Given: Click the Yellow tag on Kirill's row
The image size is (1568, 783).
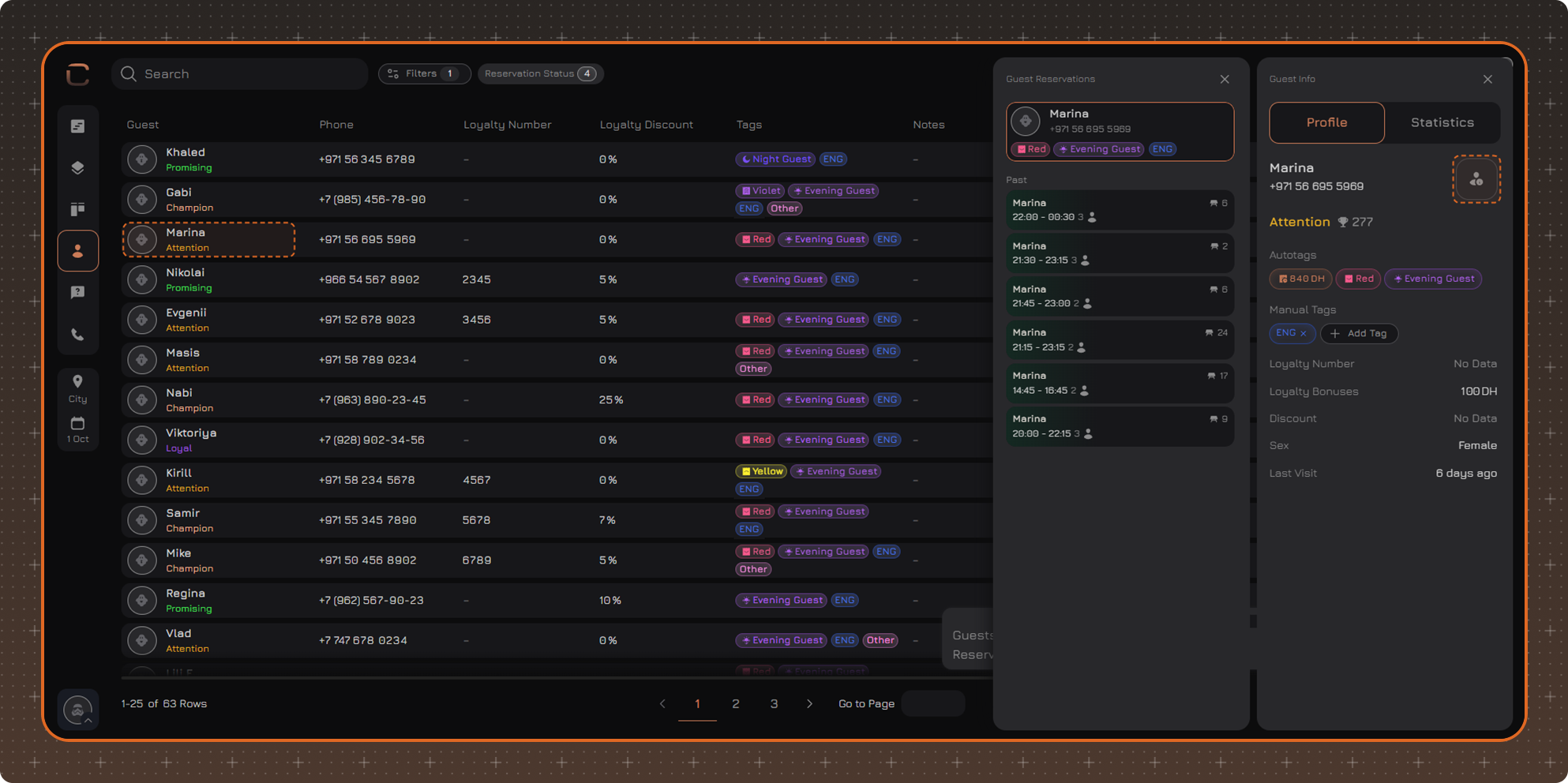Looking at the screenshot, I should pos(761,471).
